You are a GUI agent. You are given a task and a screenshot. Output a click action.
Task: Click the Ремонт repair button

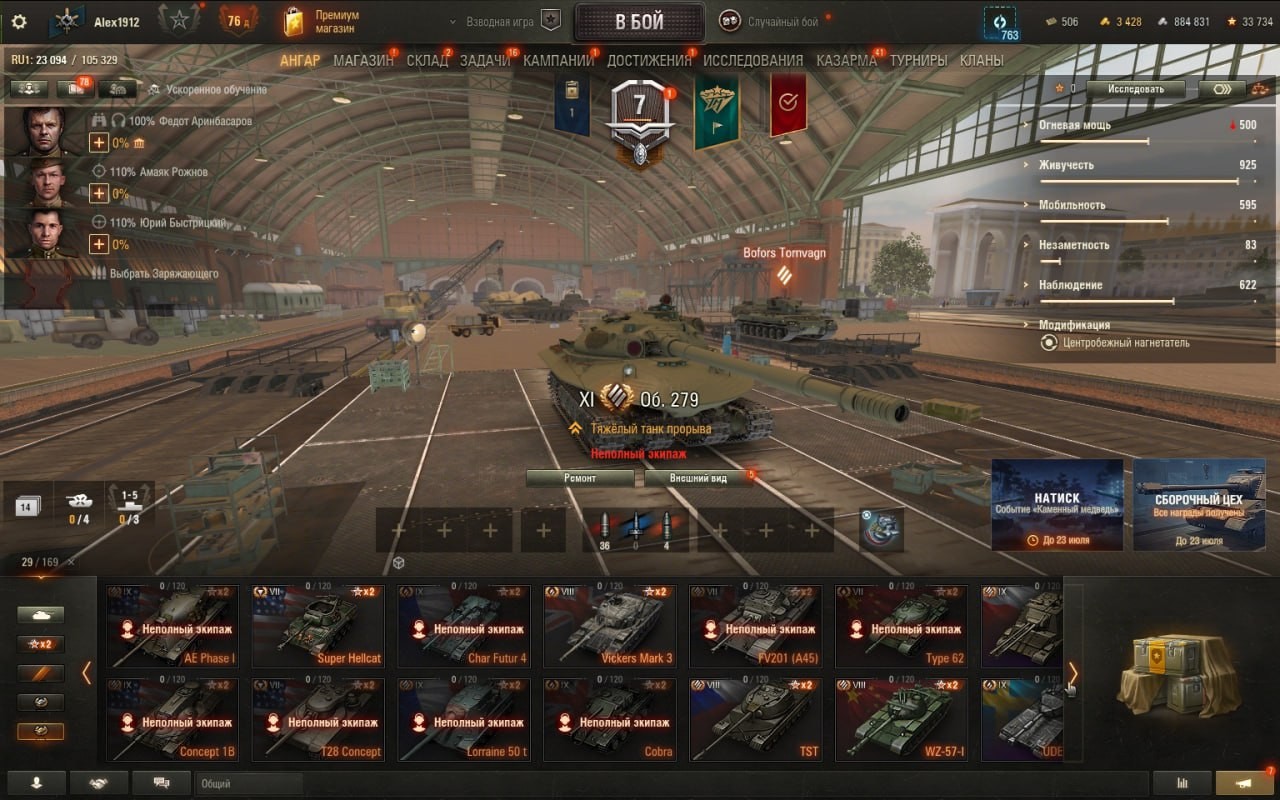(x=580, y=478)
